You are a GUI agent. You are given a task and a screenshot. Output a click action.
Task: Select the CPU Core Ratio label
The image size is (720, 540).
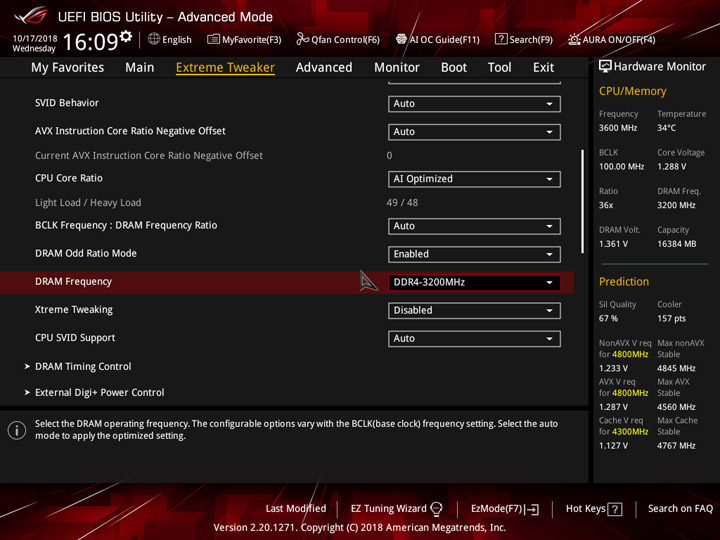coord(69,178)
